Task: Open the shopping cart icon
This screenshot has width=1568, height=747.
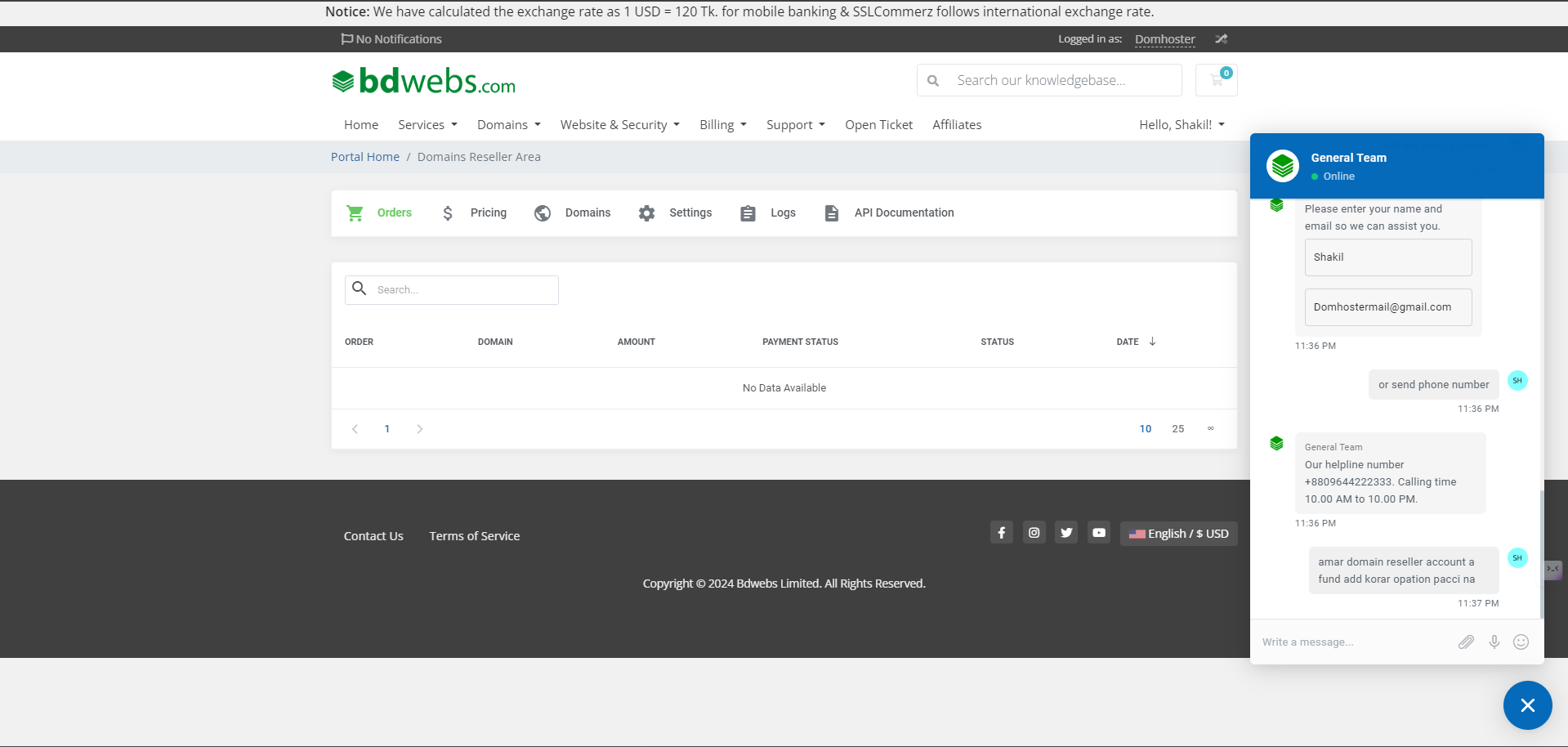Action: 1217,80
